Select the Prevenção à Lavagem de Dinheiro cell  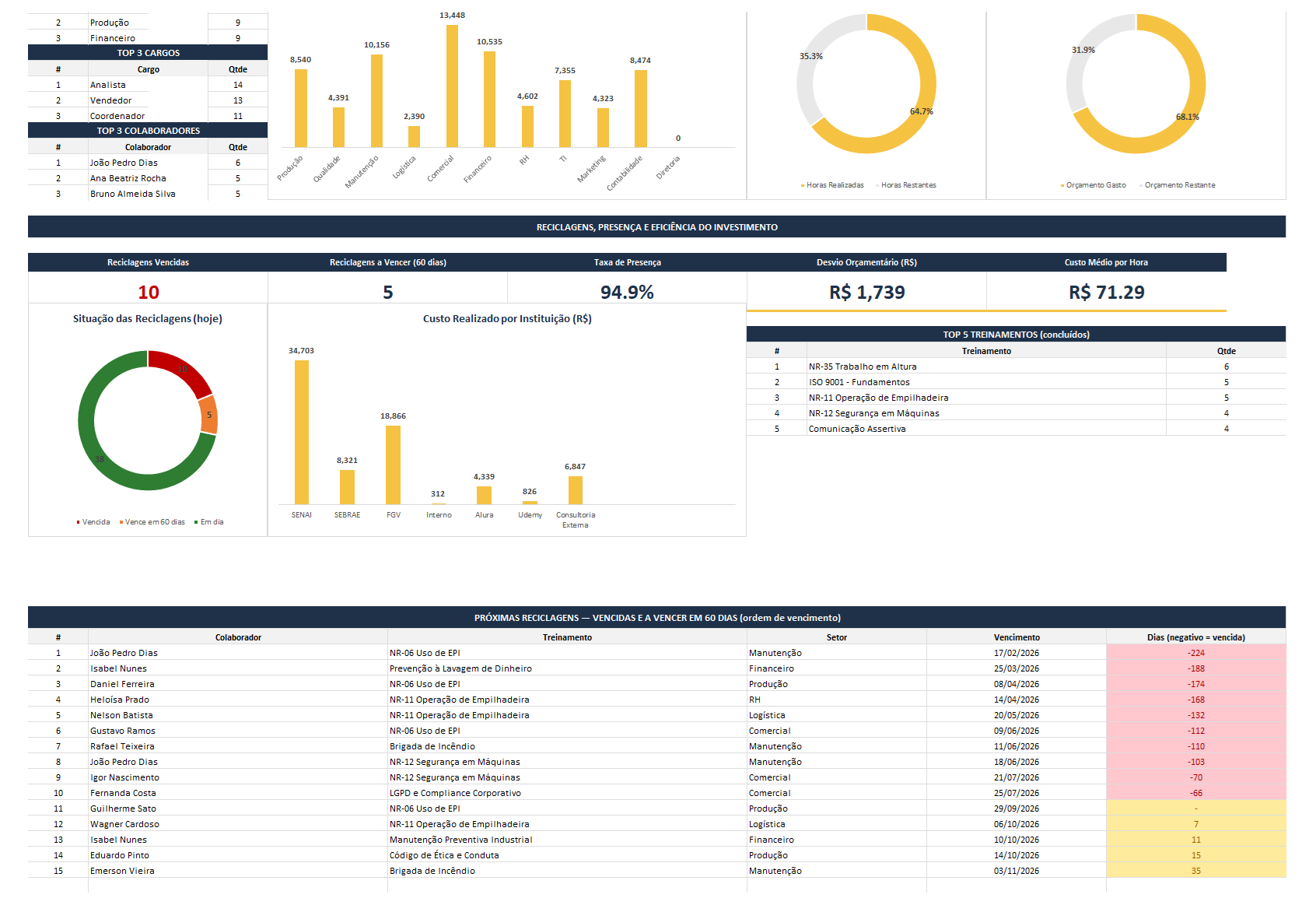567,668
